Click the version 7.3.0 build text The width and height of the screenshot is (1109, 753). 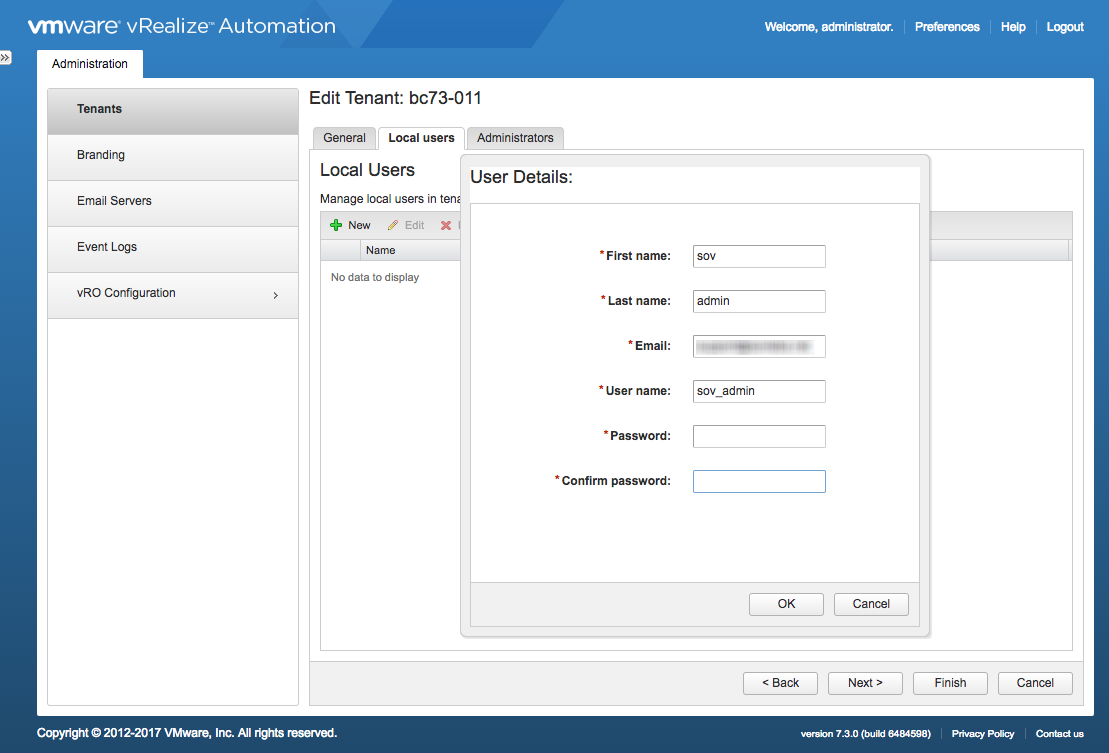[x=866, y=734]
